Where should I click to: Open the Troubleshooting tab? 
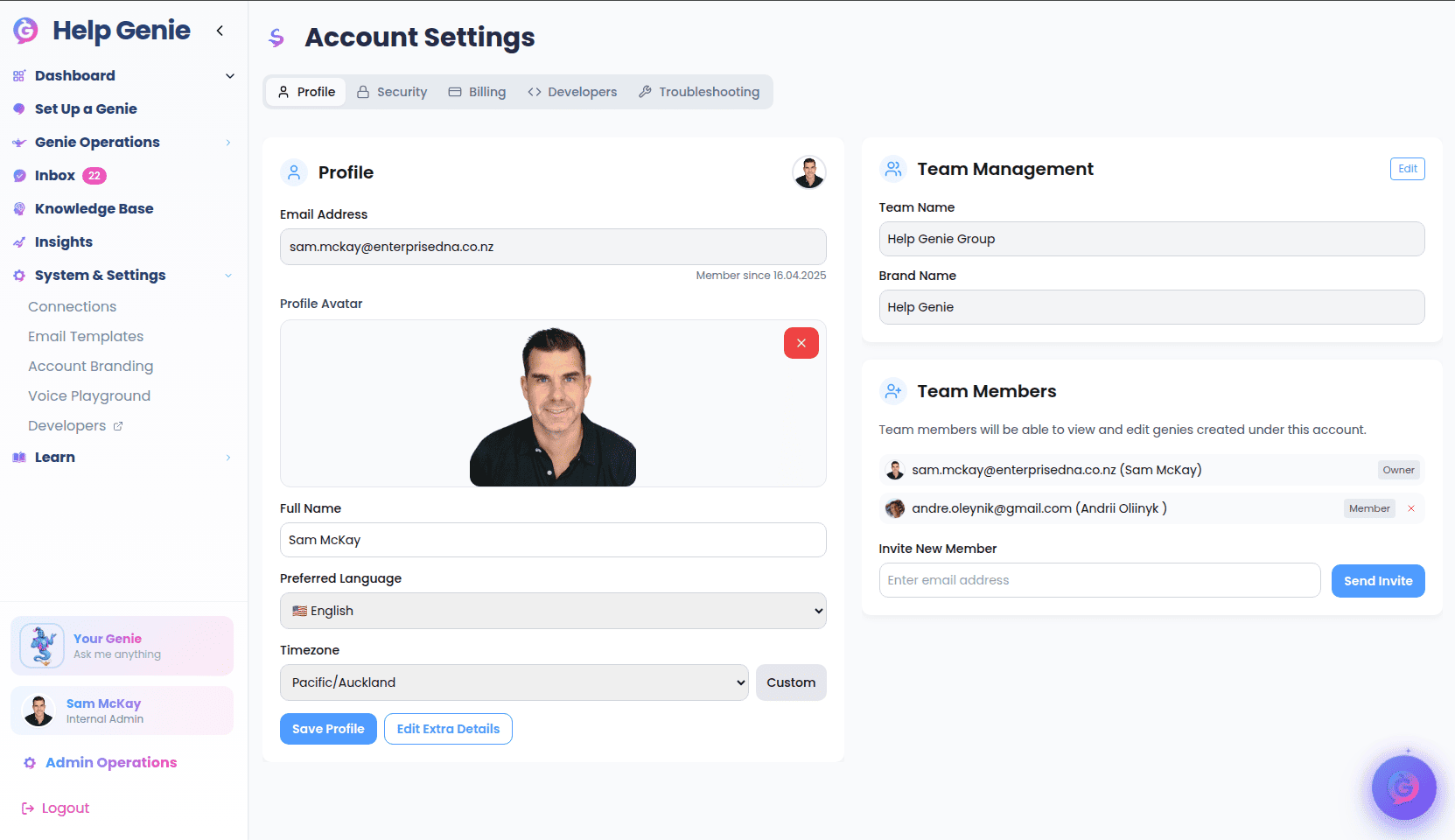(699, 92)
